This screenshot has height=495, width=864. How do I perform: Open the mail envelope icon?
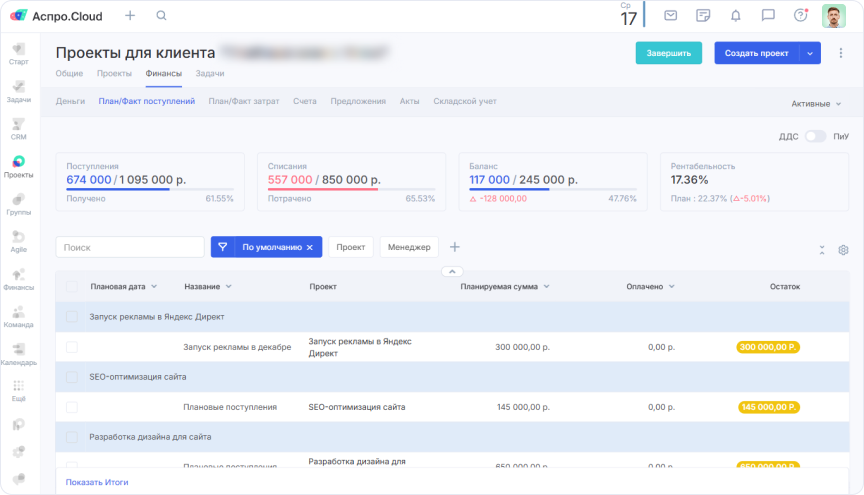(x=671, y=16)
